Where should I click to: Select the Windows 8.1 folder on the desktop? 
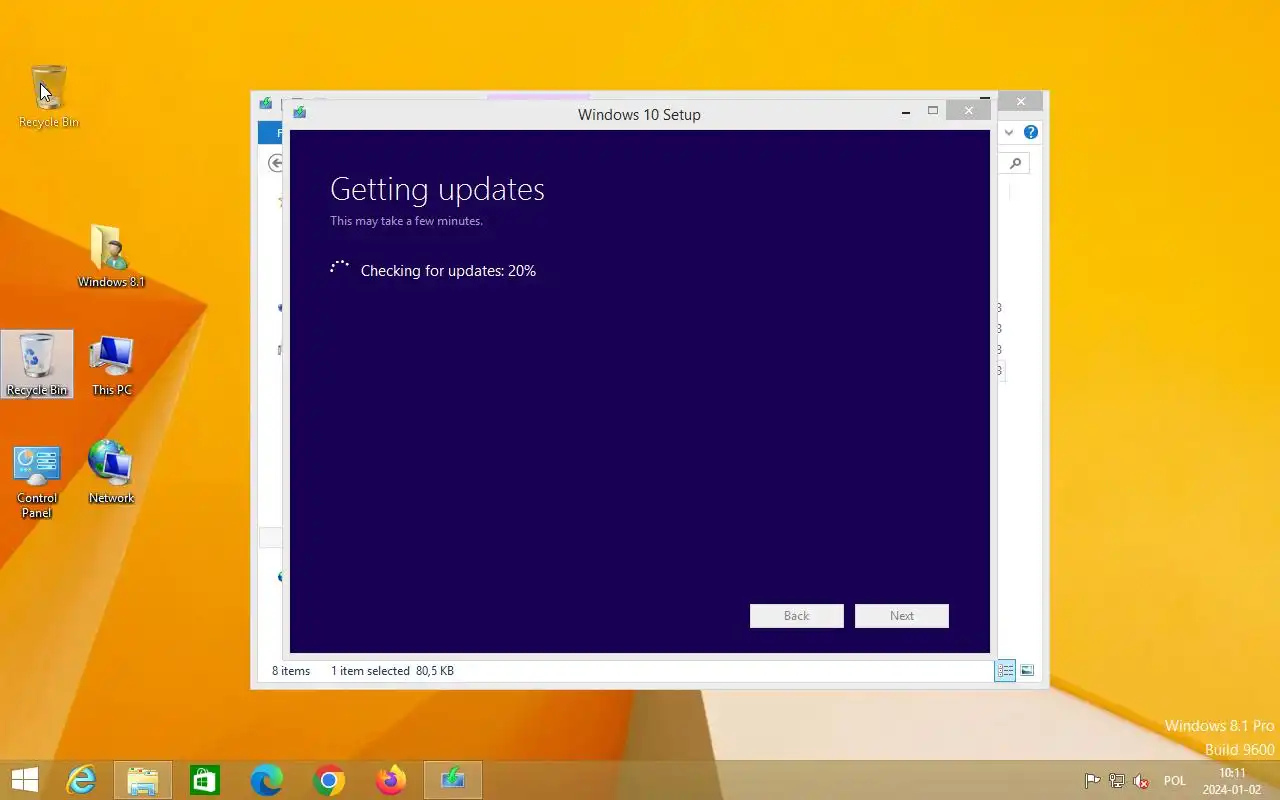click(x=111, y=256)
